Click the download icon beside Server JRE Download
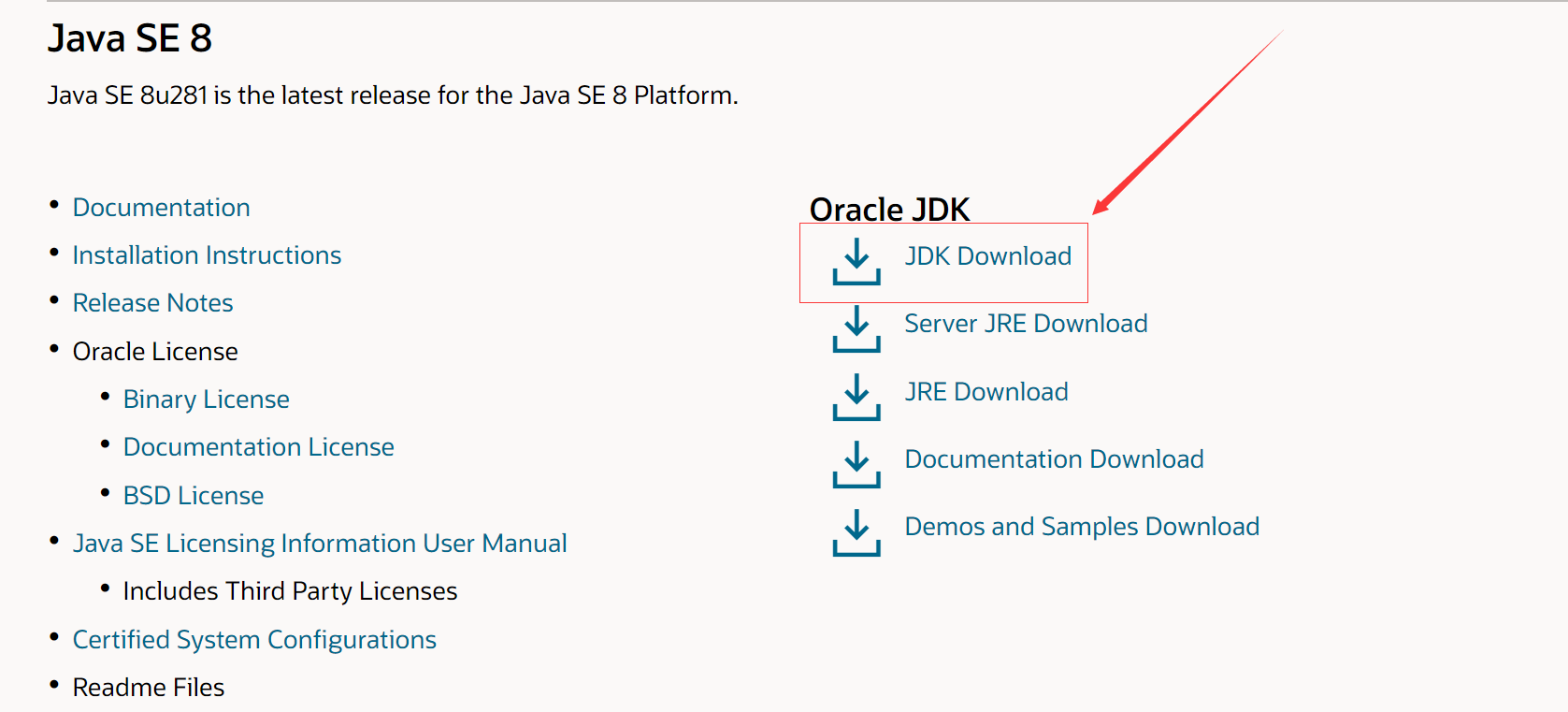Screen dimensions: 1568x712 [x=856, y=328]
